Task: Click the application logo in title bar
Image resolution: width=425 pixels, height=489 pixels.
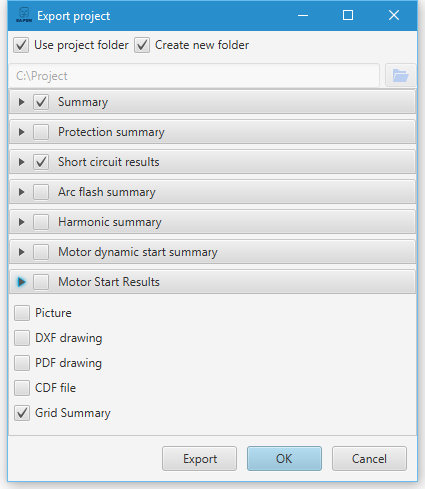Action: click(24, 15)
